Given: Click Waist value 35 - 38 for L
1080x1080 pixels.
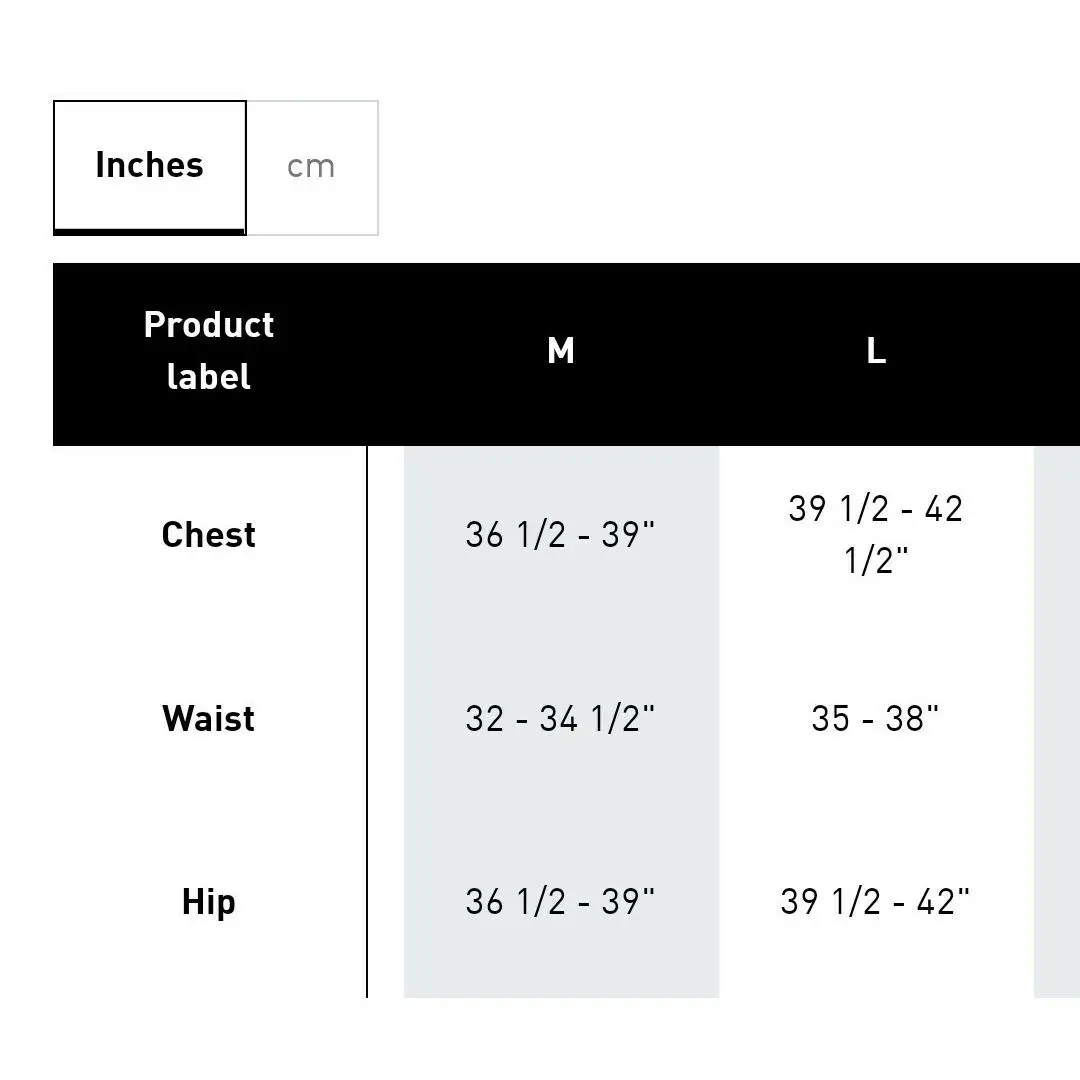Looking at the screenshot, I should coord(875,718).
